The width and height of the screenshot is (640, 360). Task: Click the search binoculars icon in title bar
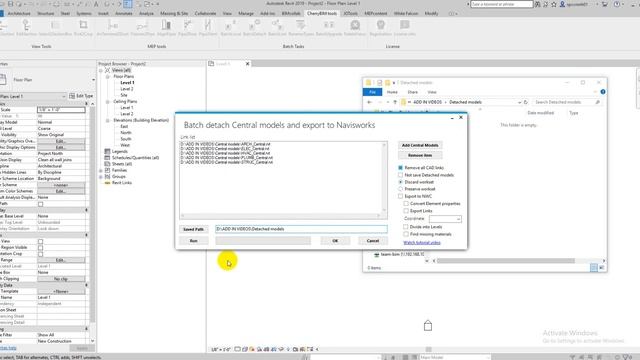point(538,4)
